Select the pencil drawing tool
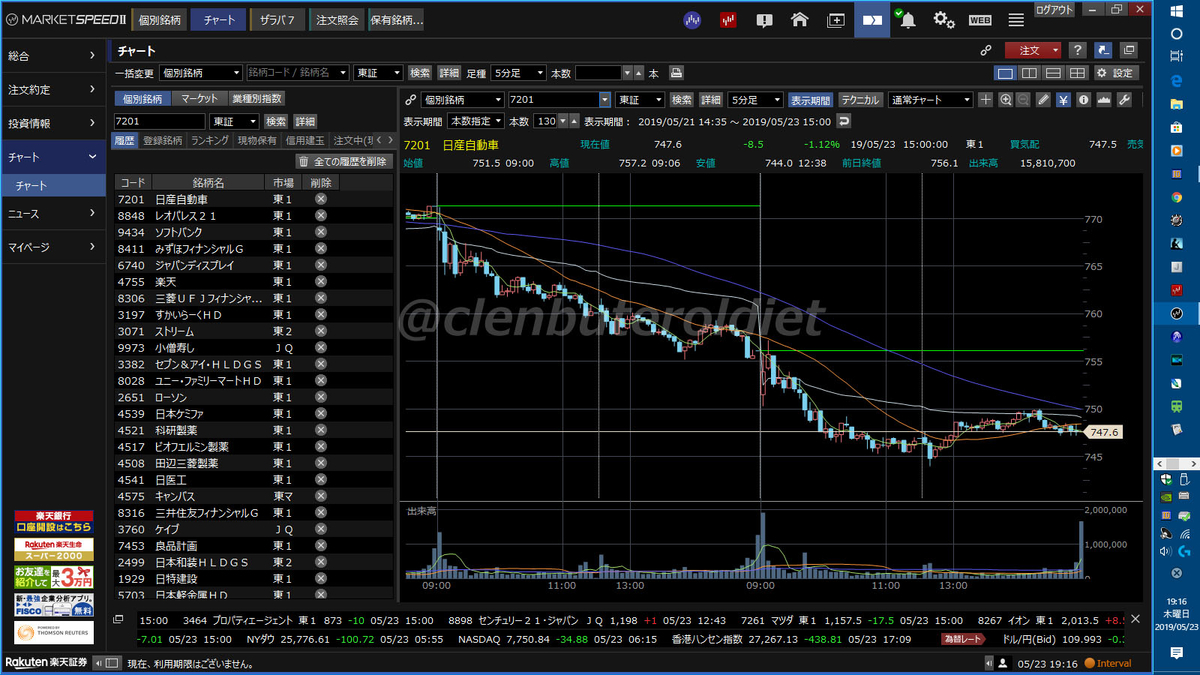 tap(1044, 100)
